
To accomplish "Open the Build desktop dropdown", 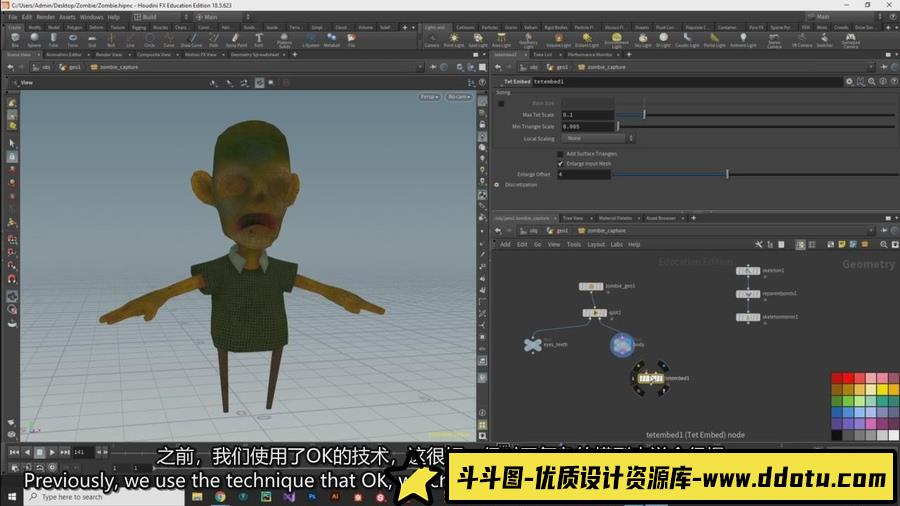I will coord(161,17).
